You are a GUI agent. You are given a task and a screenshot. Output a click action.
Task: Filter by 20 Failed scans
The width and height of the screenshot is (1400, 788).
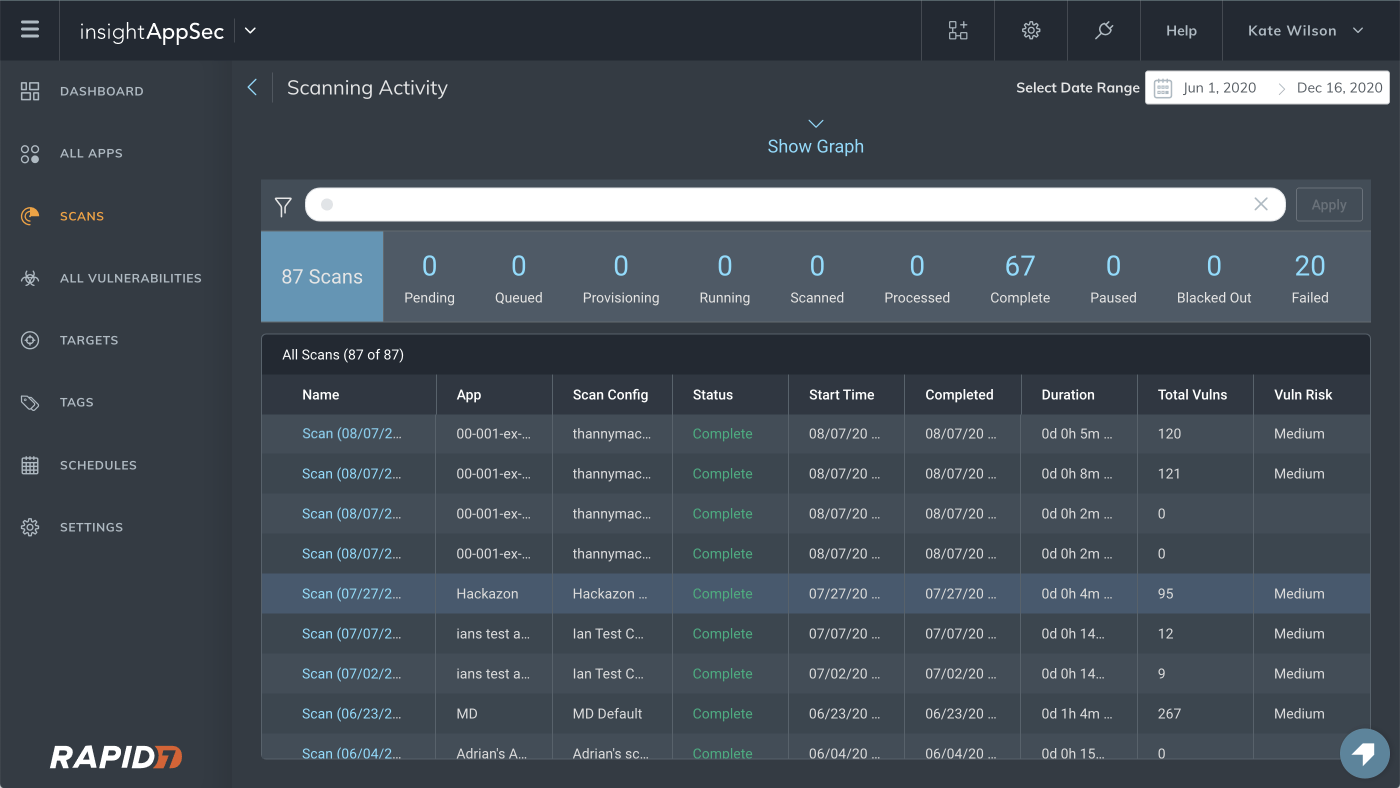(1310, 277)
